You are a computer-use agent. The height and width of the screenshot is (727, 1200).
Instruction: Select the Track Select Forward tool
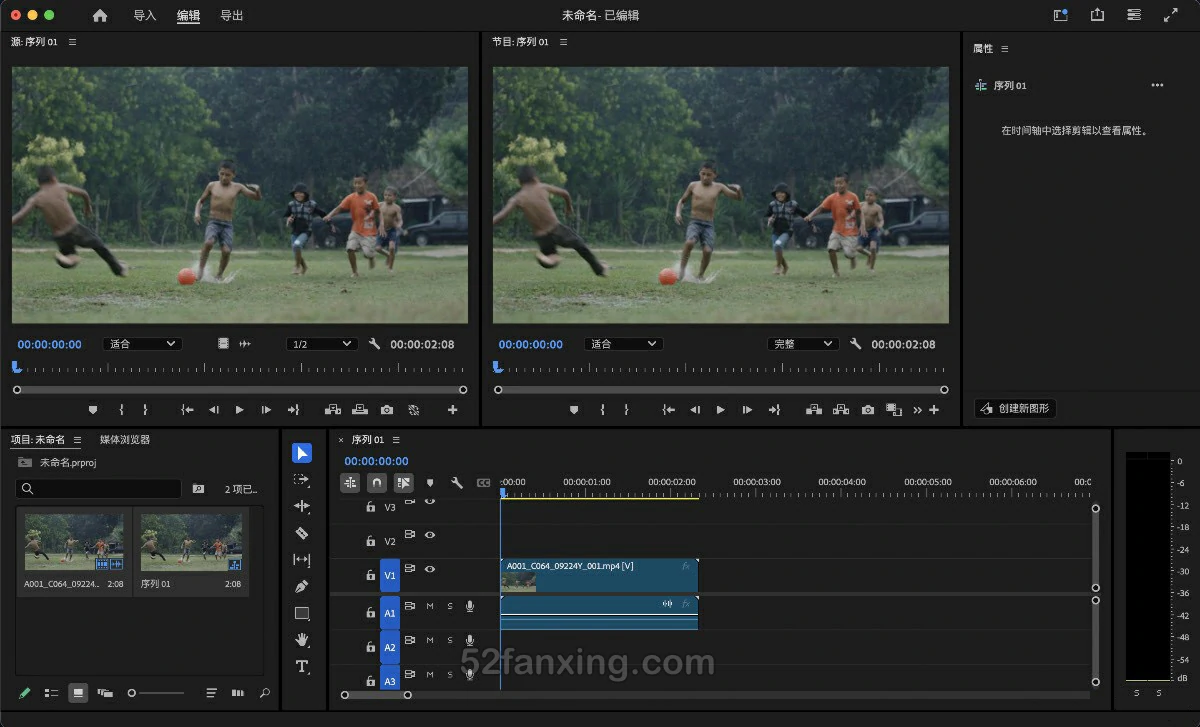click(302, 480)
